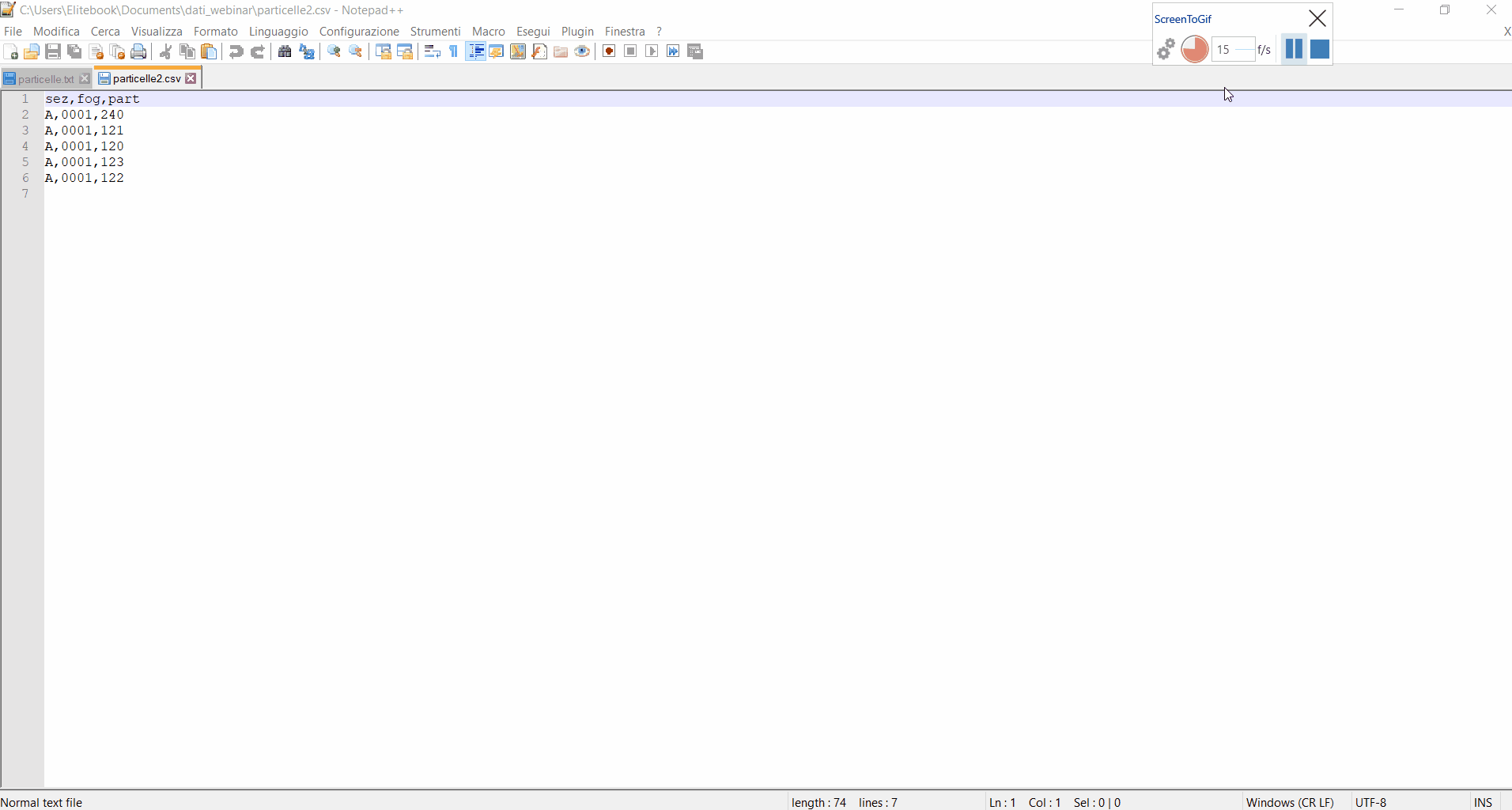Open the Cerca menu
Viewport: 1512px width, 810px height.
point(105,32)
